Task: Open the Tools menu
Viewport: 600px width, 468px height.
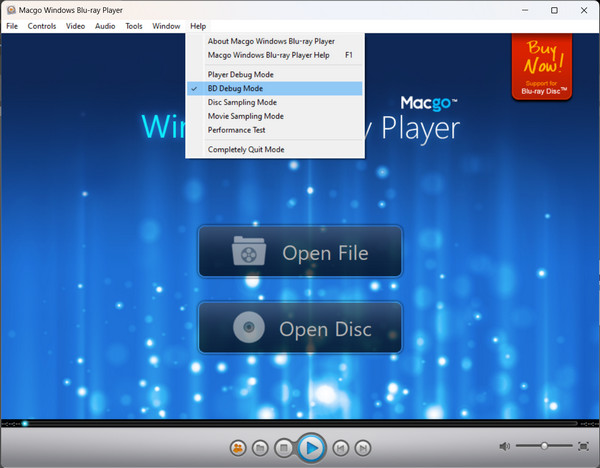Action: pyautogui.click(x=134, y=26)
